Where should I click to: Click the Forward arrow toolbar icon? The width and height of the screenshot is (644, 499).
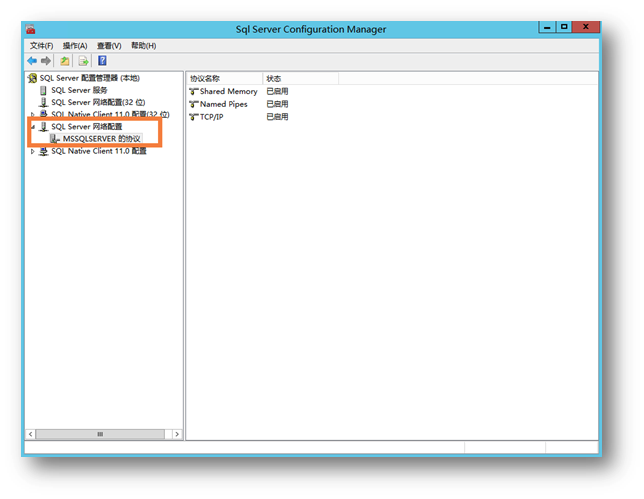click(46, 61)
